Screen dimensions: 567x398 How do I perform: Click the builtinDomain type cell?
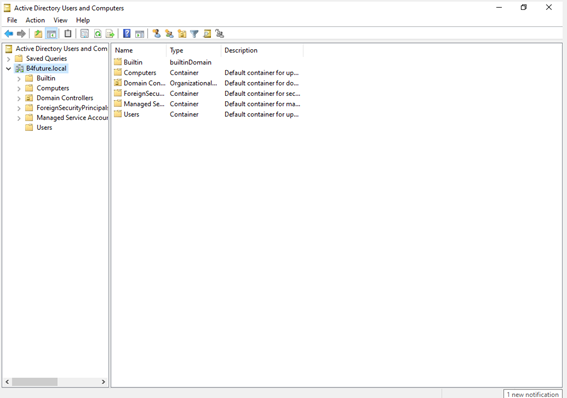click(191, 62)
